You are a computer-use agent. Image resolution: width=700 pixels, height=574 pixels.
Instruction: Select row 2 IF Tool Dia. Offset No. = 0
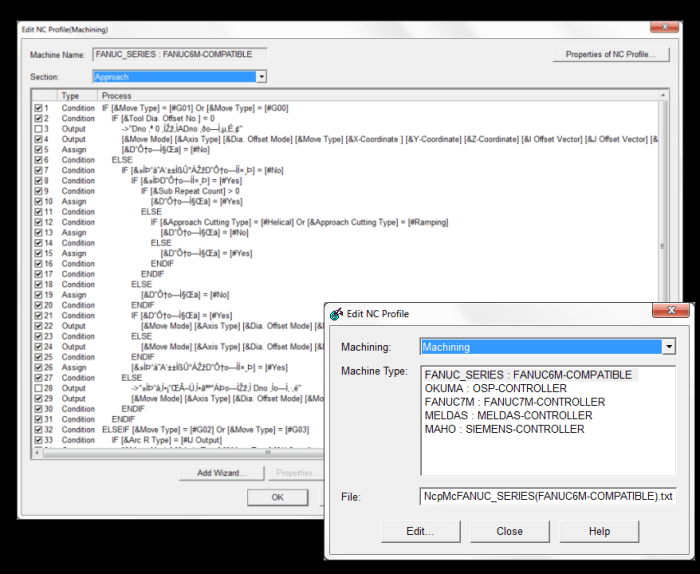[x=163, y=118]
